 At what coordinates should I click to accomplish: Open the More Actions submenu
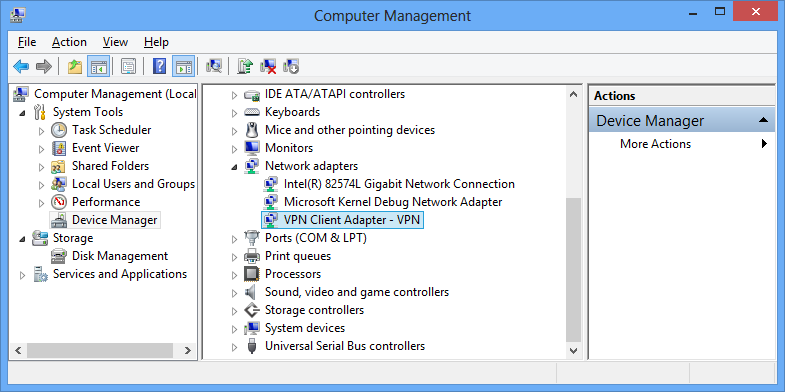coord(655,144)
